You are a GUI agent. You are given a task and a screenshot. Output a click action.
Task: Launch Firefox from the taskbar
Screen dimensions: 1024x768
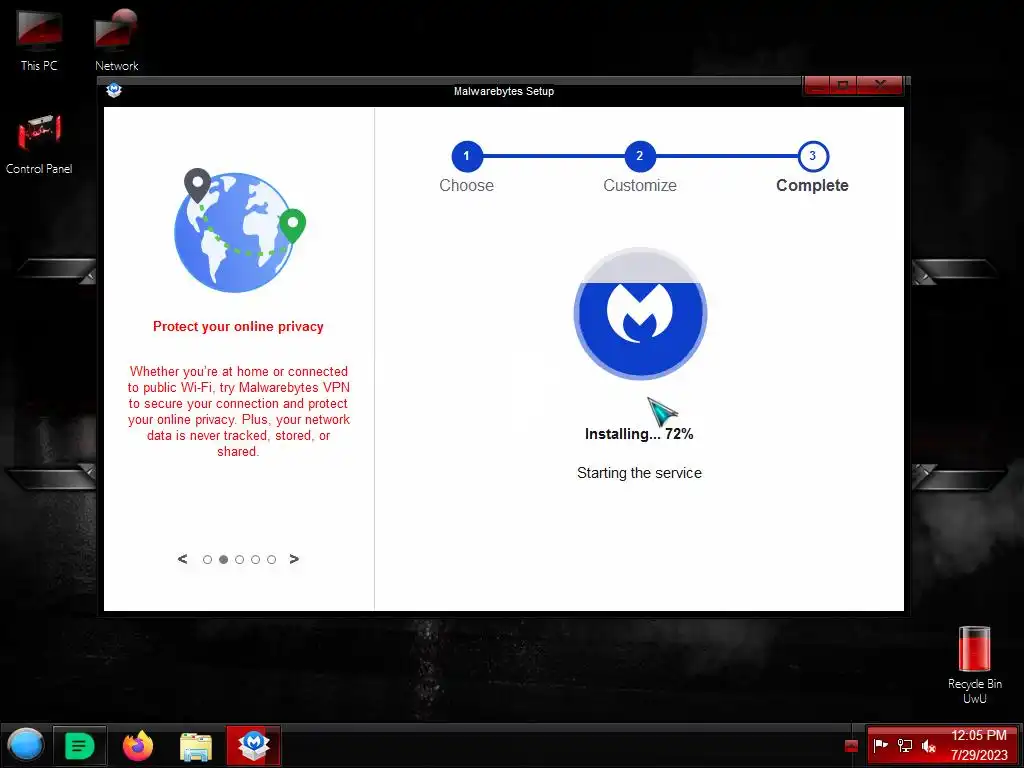138,746
